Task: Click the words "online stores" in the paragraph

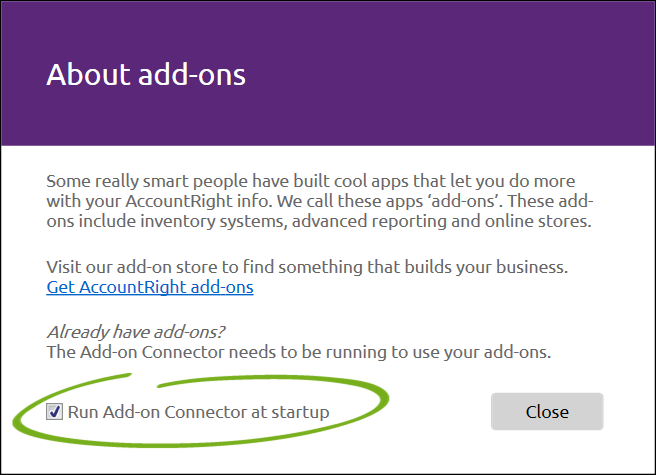Action: (x=538, y=221)
